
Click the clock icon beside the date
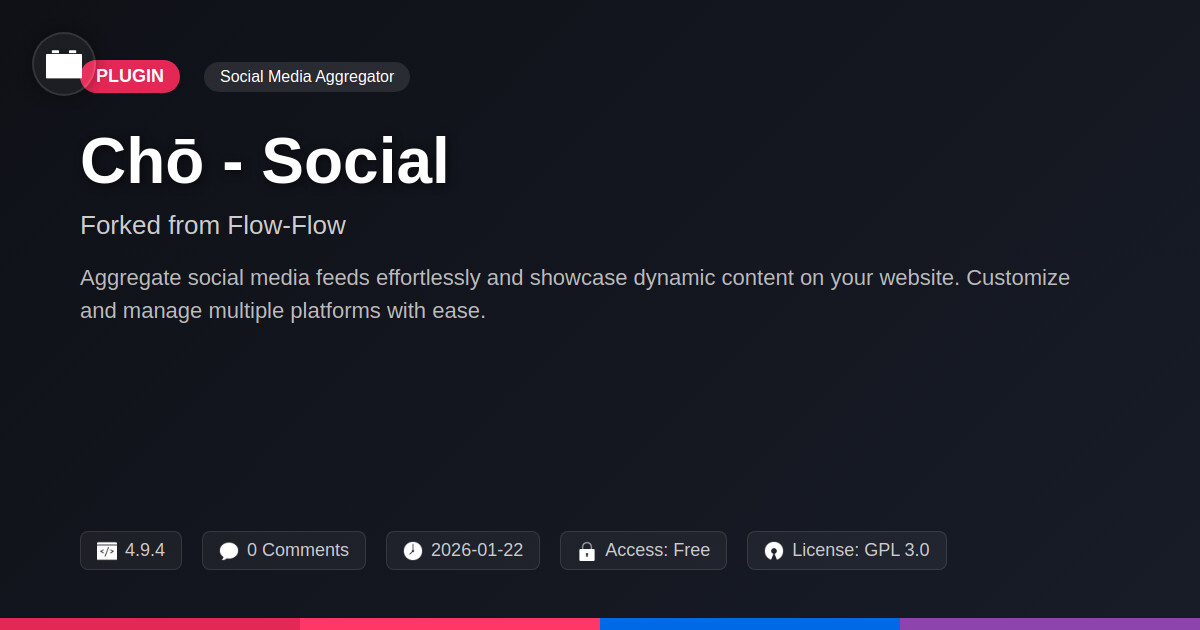[x=413, y=551]
